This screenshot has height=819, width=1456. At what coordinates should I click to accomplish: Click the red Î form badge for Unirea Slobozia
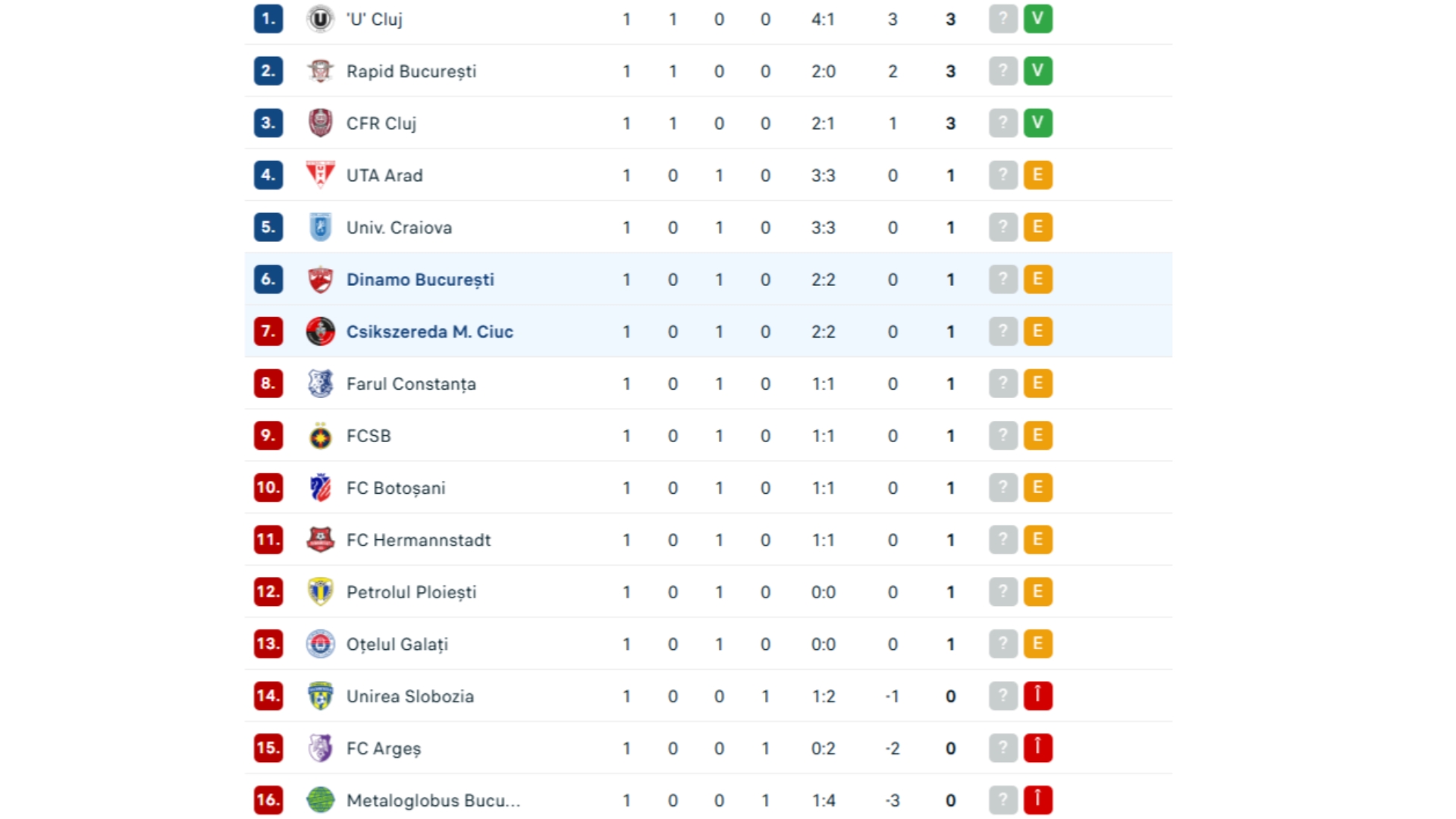point(1037,696)
